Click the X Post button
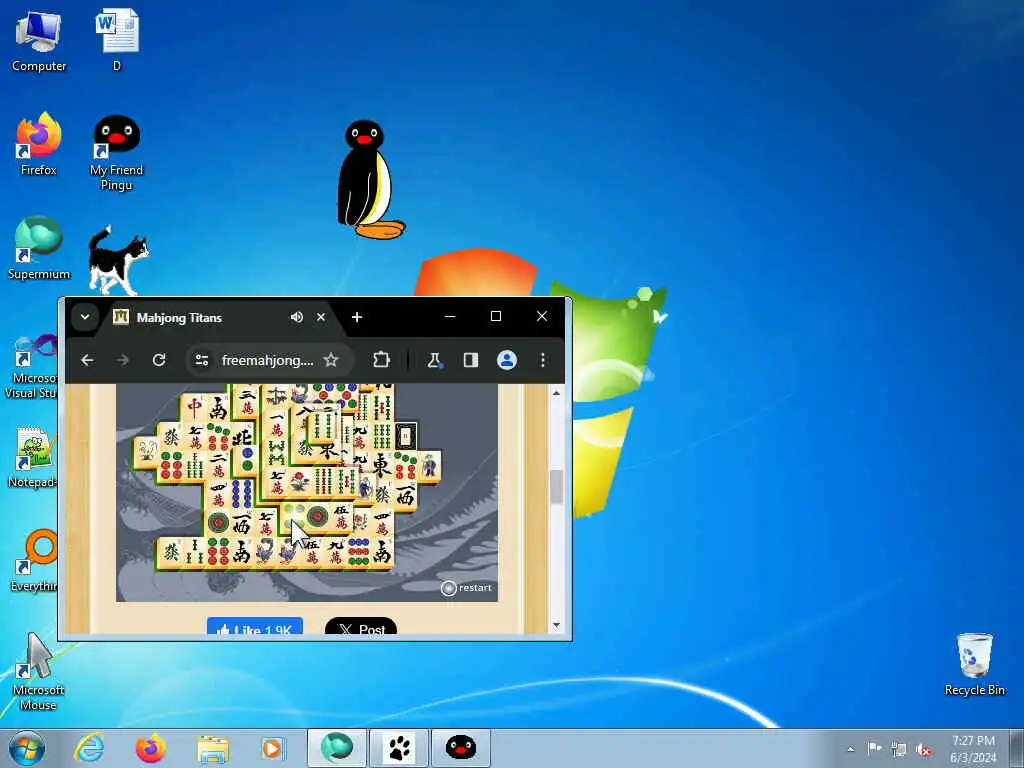Screen dimensions: 1024x768 360,626
